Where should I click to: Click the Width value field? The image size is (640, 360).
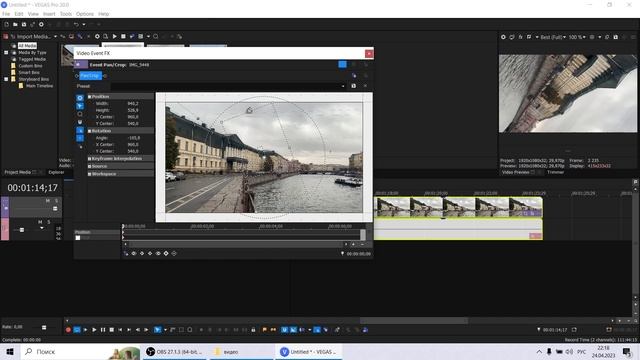[133, 103]
